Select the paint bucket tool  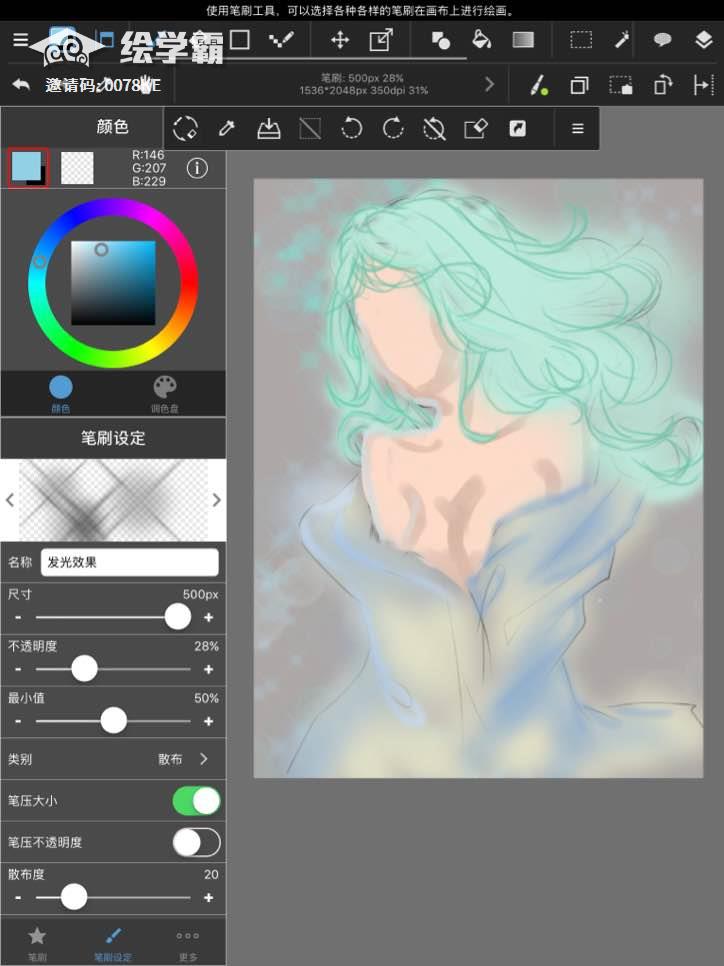point(481,40)
